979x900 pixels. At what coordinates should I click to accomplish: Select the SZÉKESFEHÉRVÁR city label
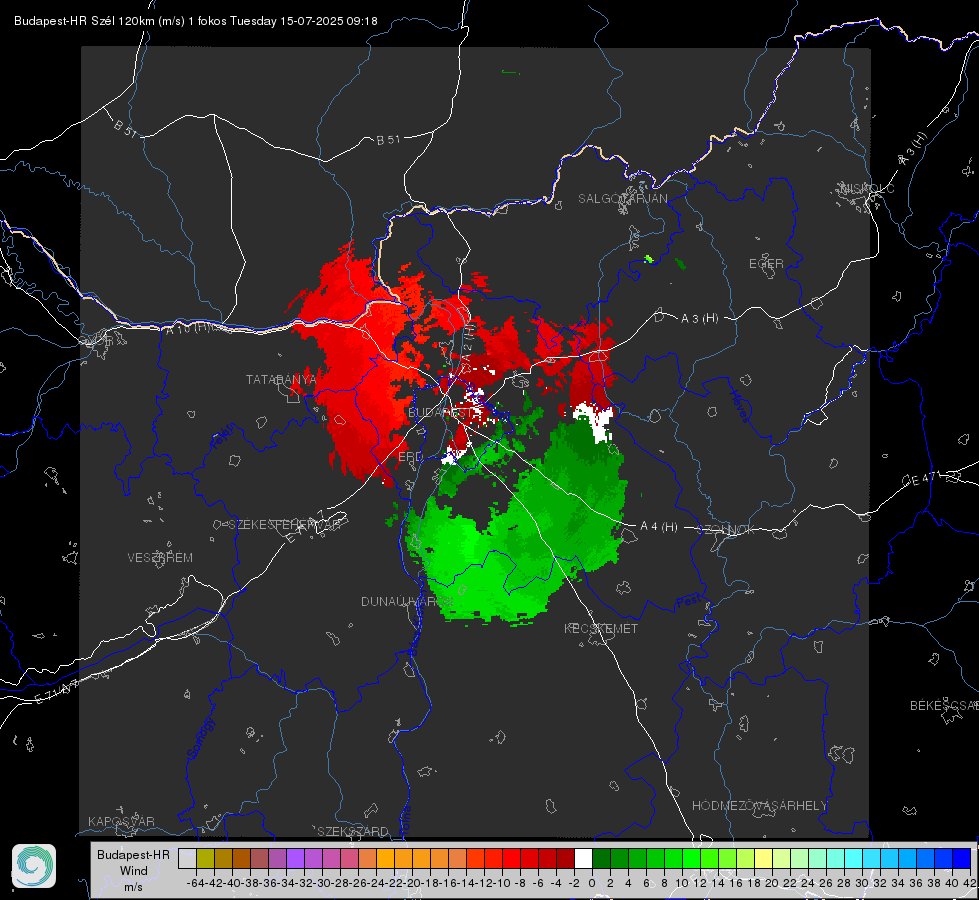284,525
